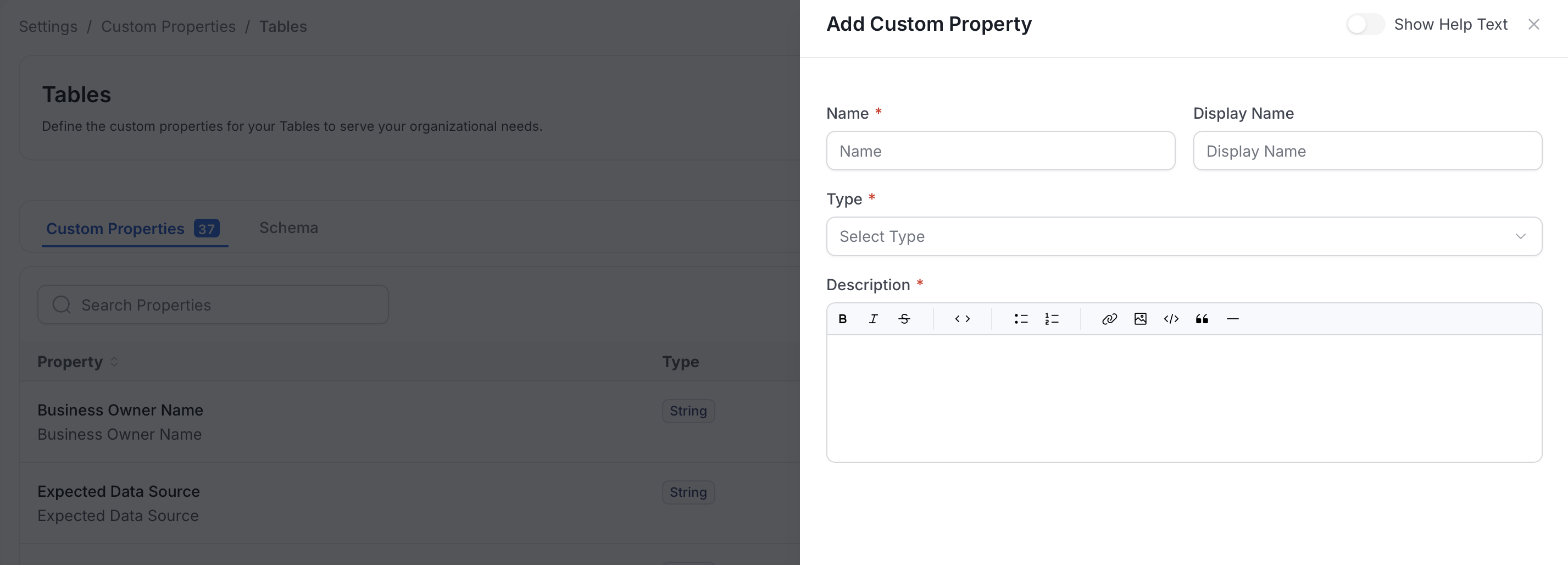The width and height of the screenshot is (1568, 565).
Task: Click the Type column header
Action: [681, 362]
